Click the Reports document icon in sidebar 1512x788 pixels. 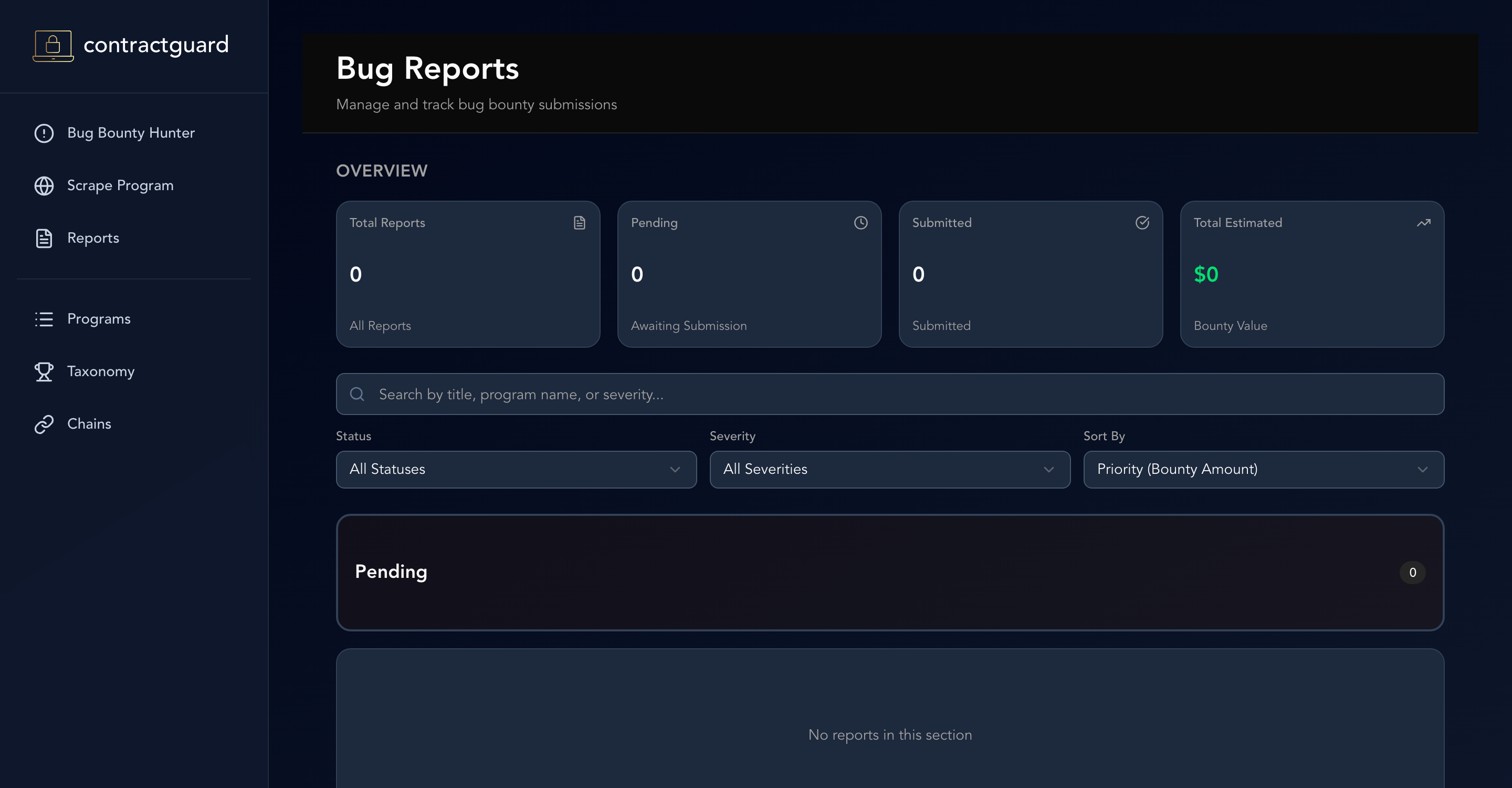44,239
